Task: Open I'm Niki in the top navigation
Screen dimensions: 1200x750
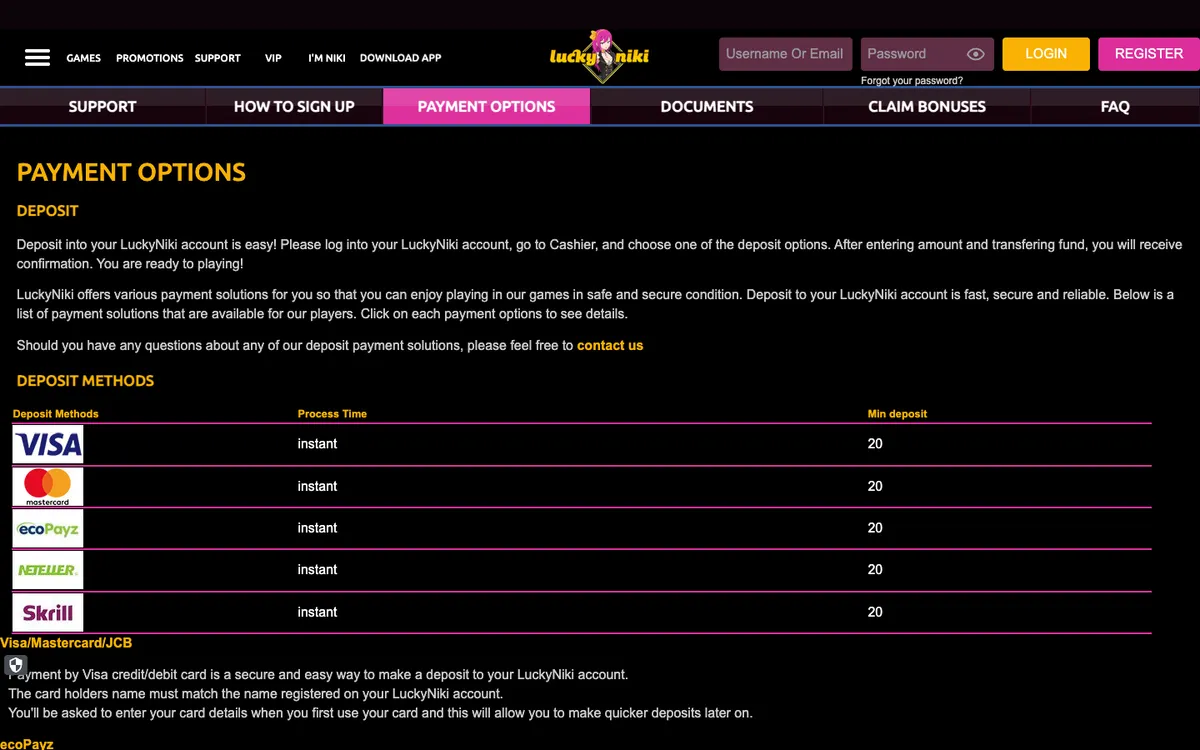Action: click(327, 58)
